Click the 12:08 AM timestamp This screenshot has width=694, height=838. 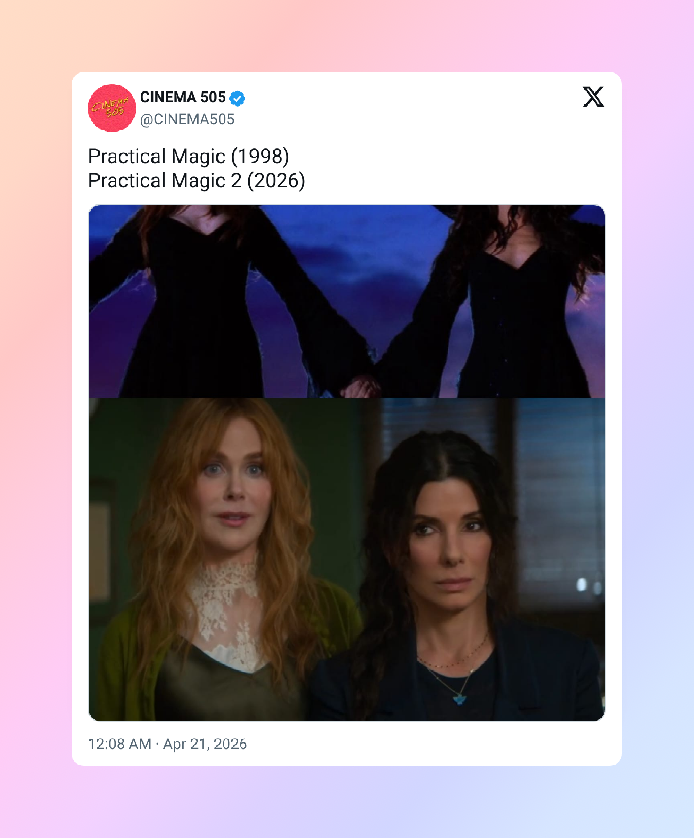pos(119,744)
